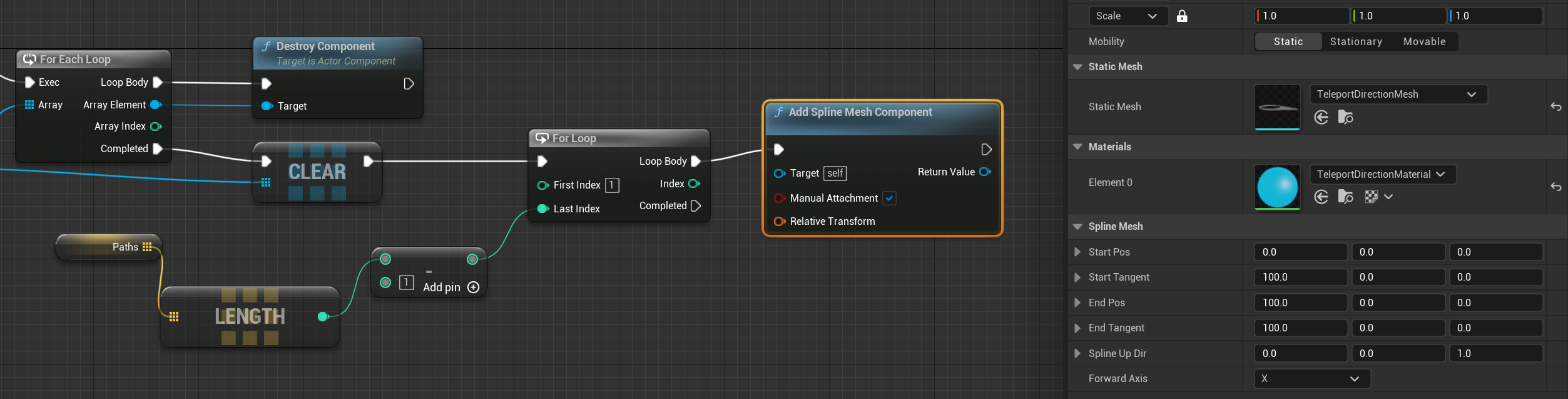
Task: Select the For Loop node header
Action: tap(619, 138)
